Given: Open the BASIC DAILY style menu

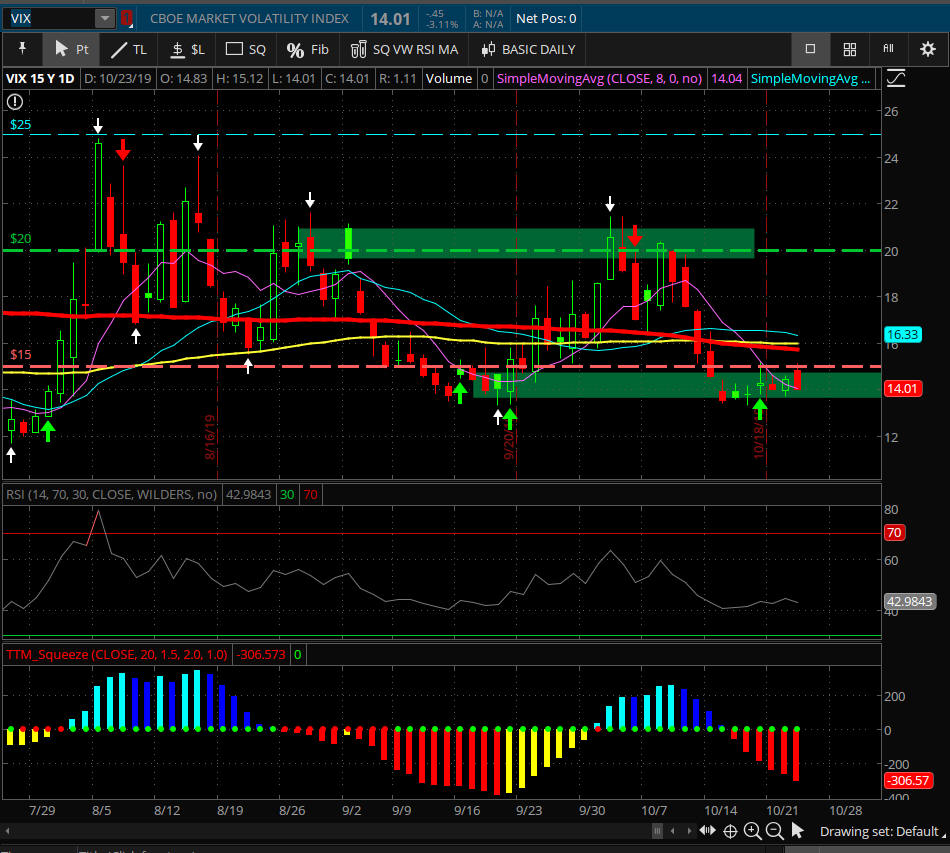Looking at the screenshot, I should pyautogui.click(x=528, y=49).
